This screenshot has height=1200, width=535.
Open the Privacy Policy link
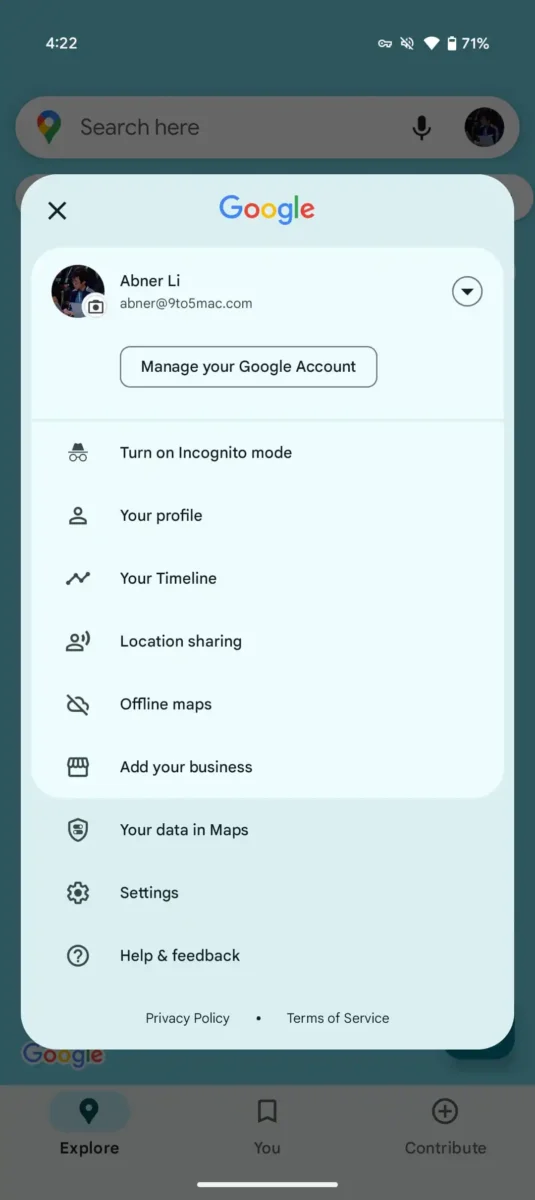point(188,1018)
